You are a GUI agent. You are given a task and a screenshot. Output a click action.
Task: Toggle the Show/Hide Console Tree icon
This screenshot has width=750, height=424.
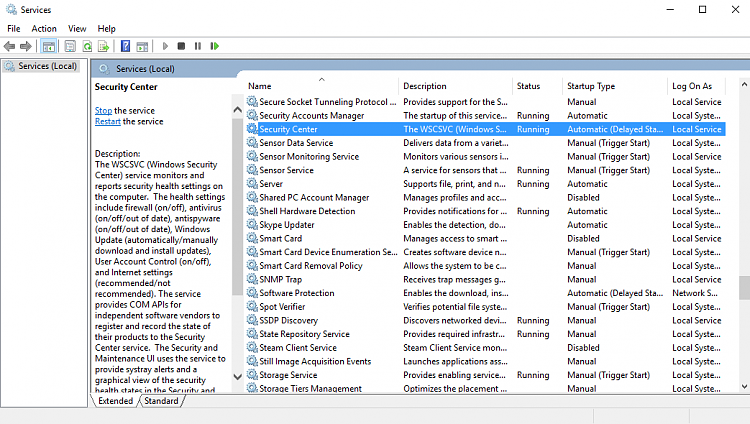[x=48, y=46]
